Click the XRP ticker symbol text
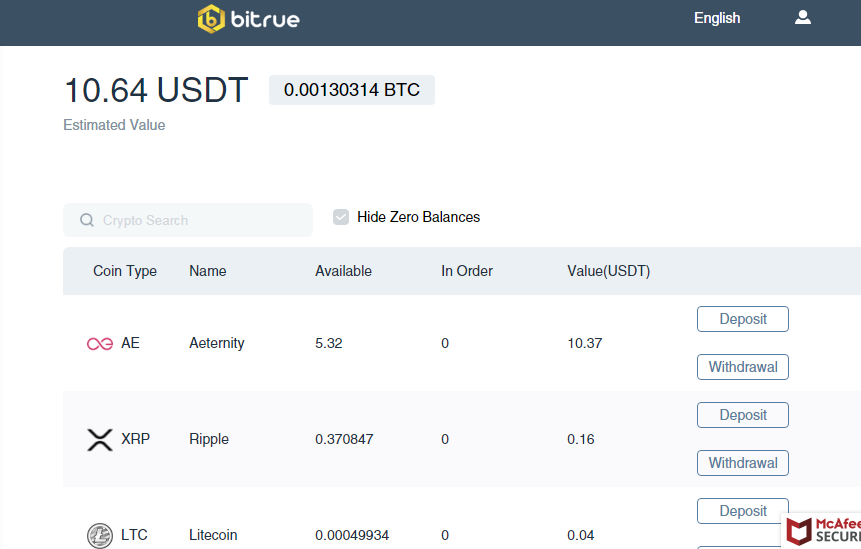The image size is (861, 549). [136, 439]
